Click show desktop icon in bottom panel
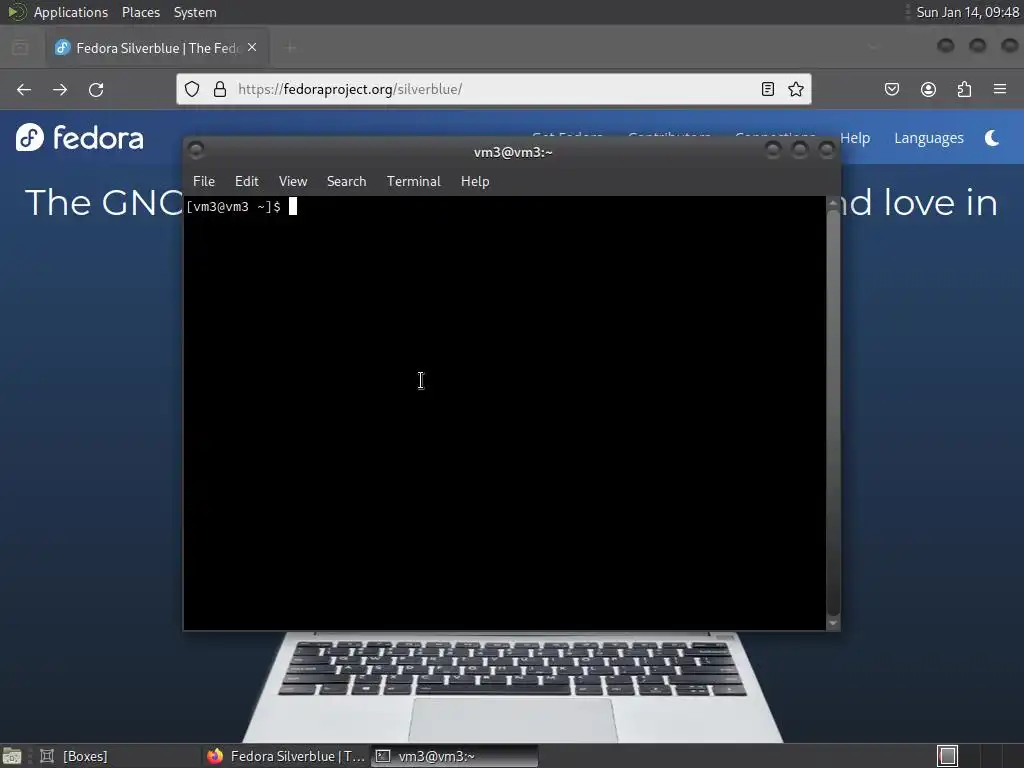This screenshot has width=1024, height=768. click(12, 756)
